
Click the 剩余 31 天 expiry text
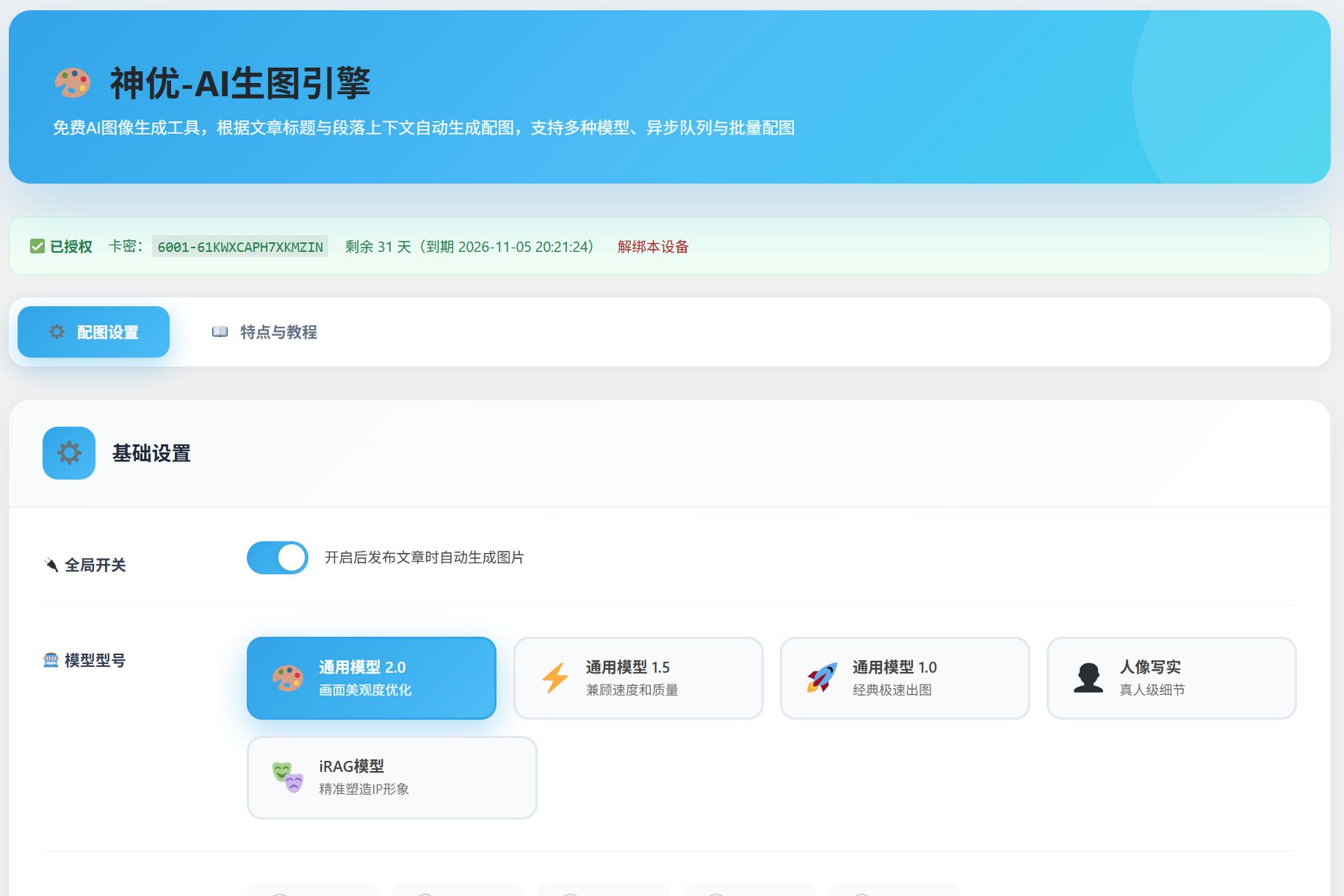click(x=469, y=247)
